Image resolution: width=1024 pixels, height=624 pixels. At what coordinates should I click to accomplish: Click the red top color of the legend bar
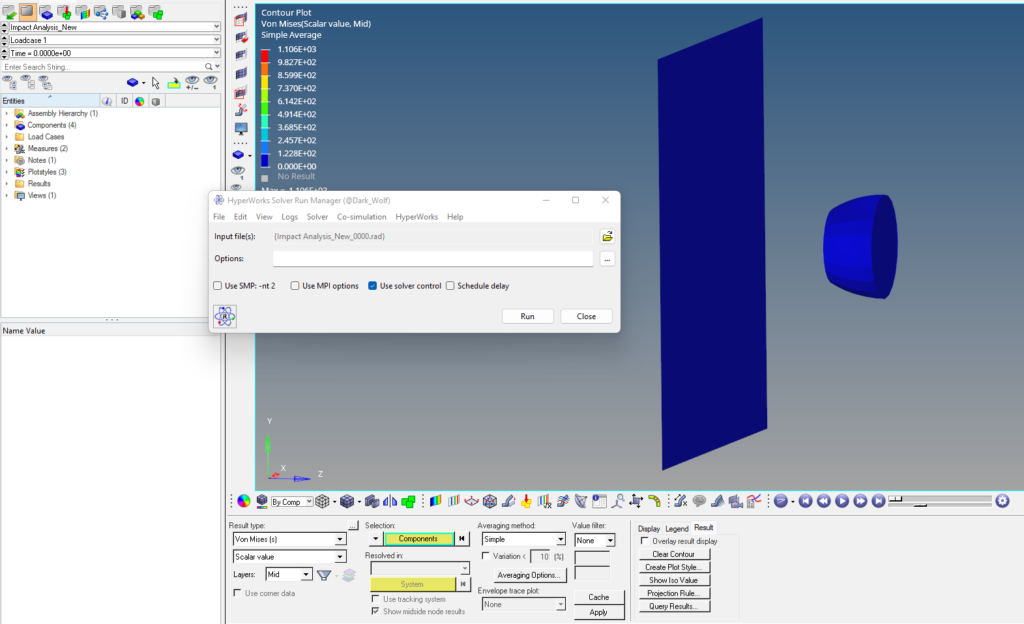(x=264, y=55)
